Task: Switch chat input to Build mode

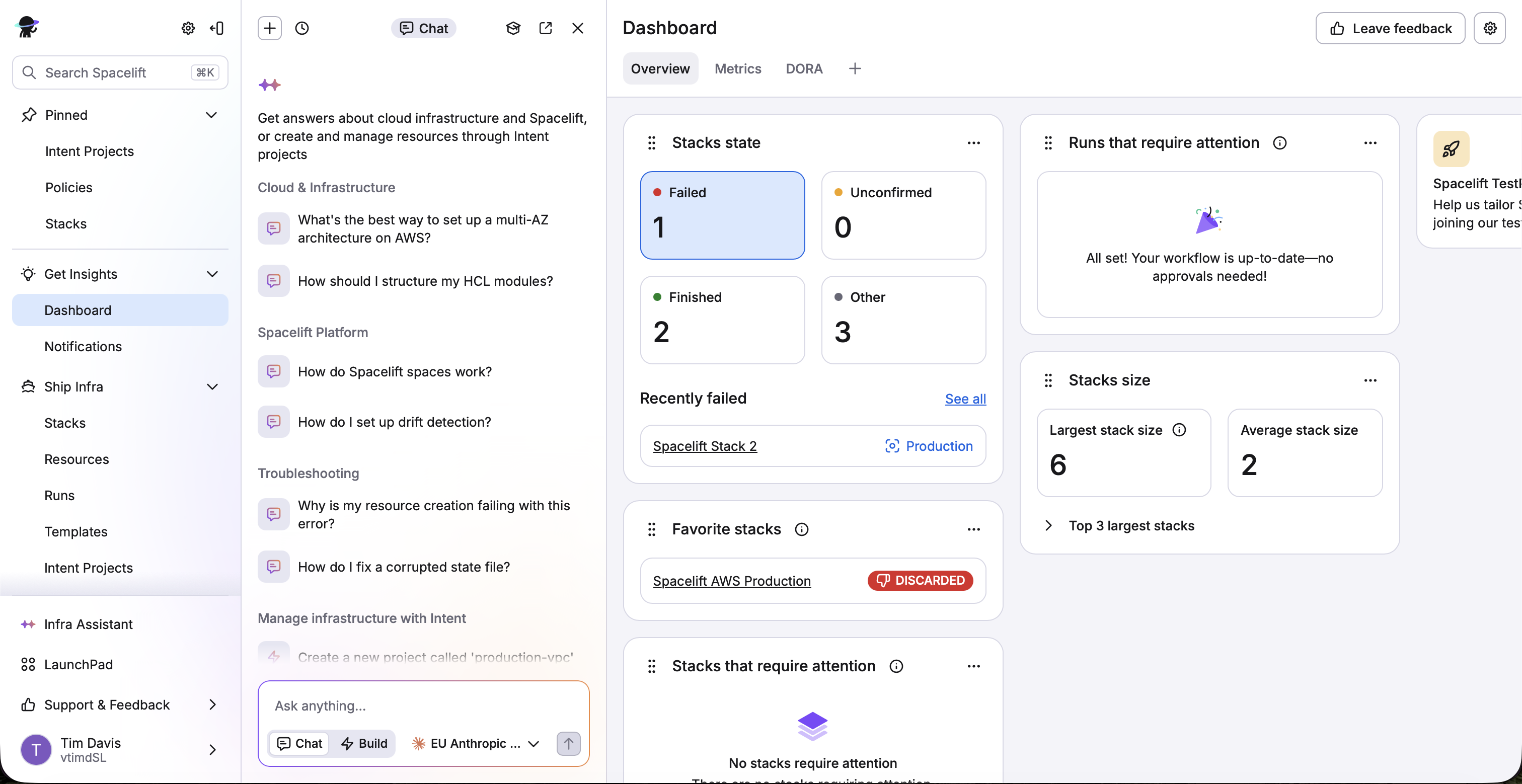Action: coord(364,743)
